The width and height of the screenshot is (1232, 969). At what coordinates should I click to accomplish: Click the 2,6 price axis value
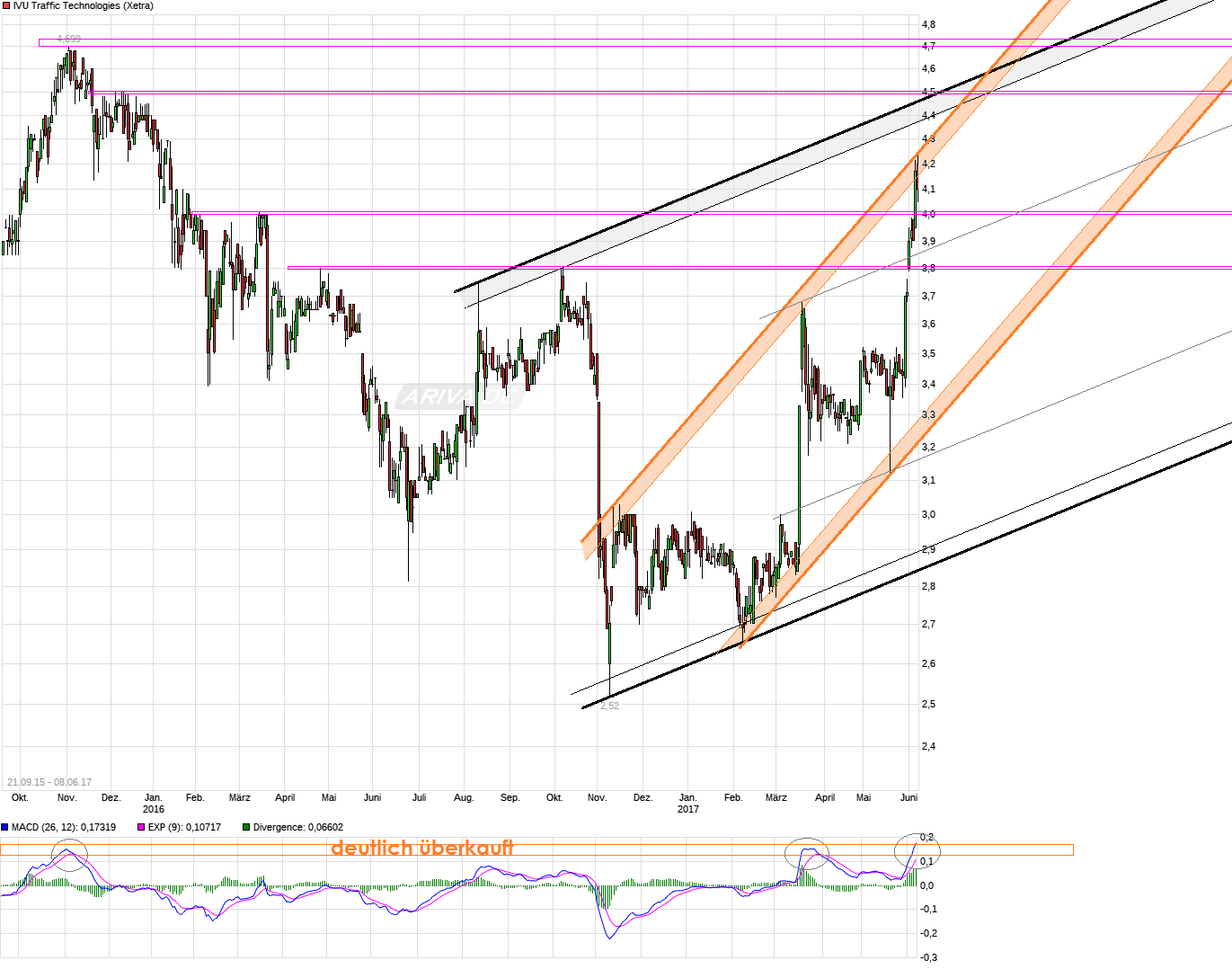[x=928, y=663]
